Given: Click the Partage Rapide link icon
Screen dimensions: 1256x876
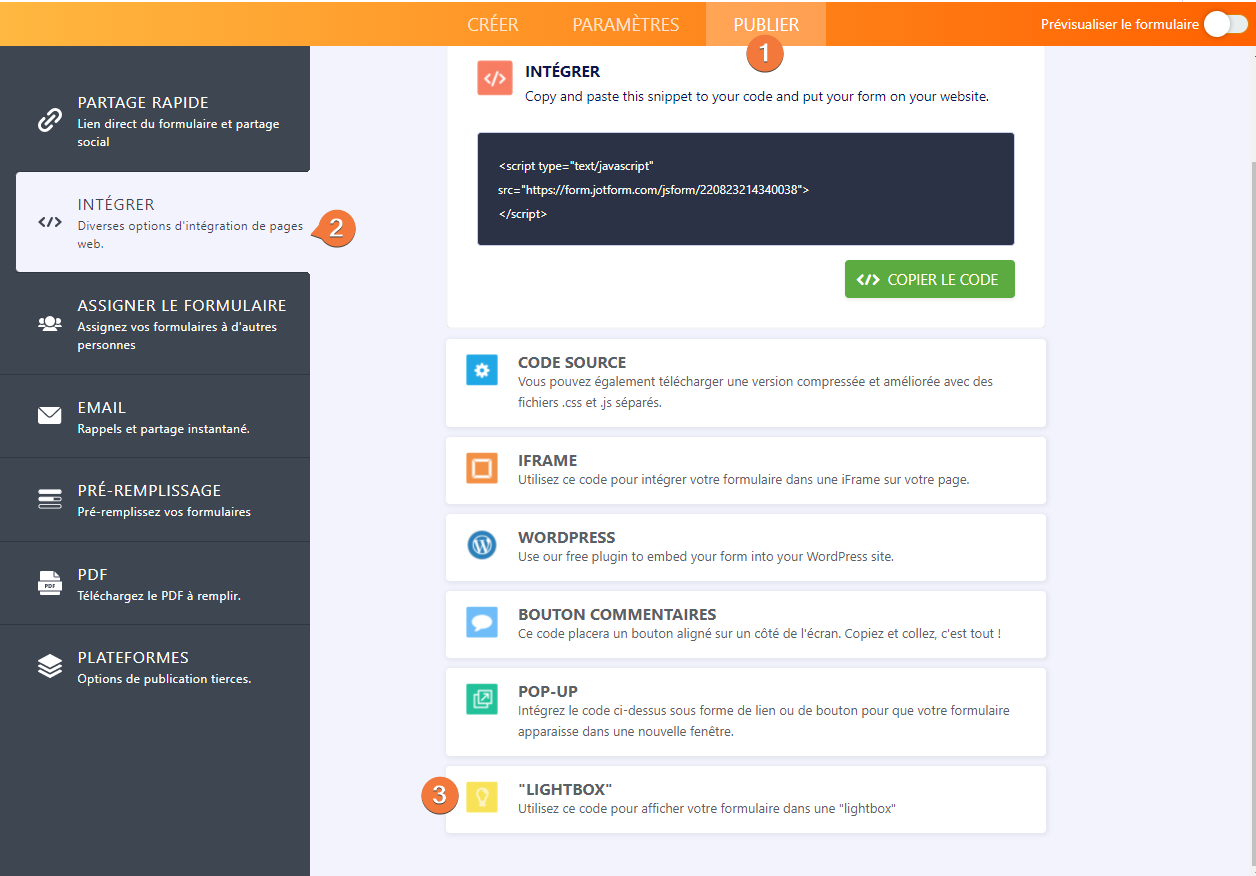Looking at the screenshot, I should point(50,121).
